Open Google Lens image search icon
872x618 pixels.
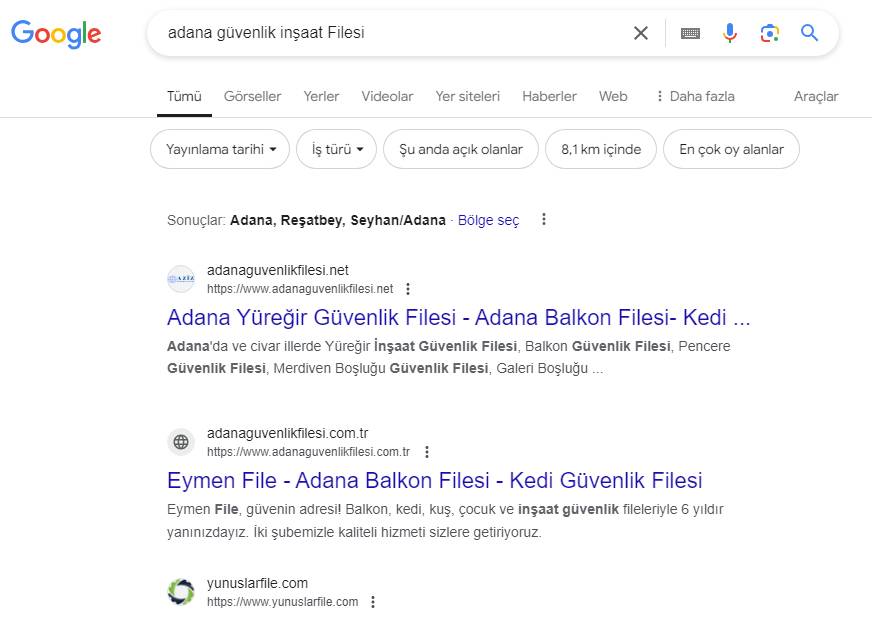click(x=769, y=33)
